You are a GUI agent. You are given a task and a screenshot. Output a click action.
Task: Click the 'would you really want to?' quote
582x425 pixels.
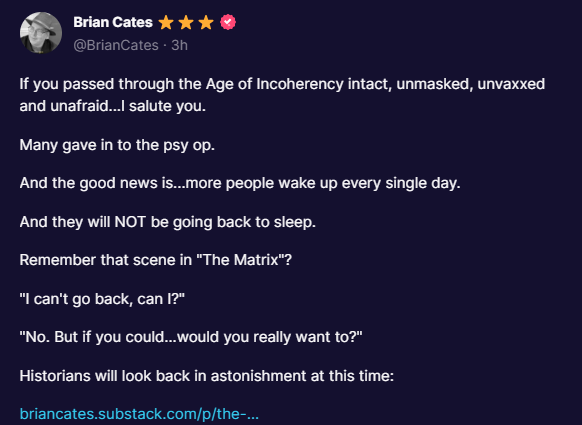[x=270, y=337]
